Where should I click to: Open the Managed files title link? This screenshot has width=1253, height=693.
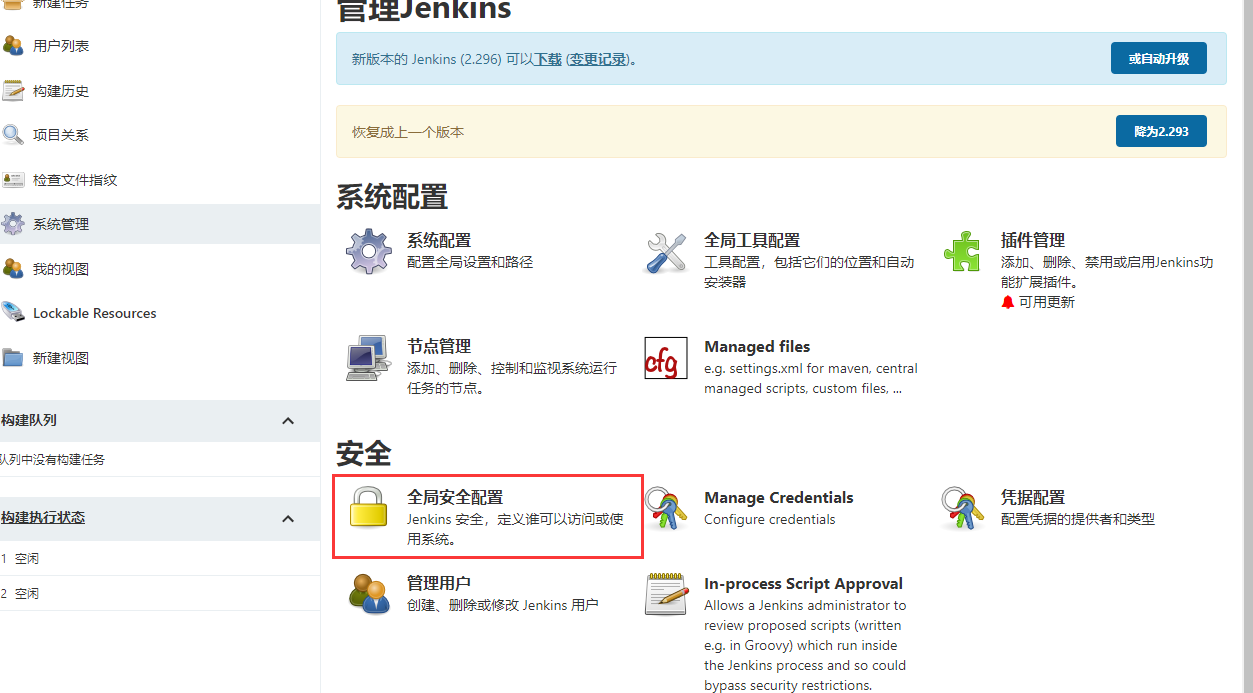(x=757, y=347)
